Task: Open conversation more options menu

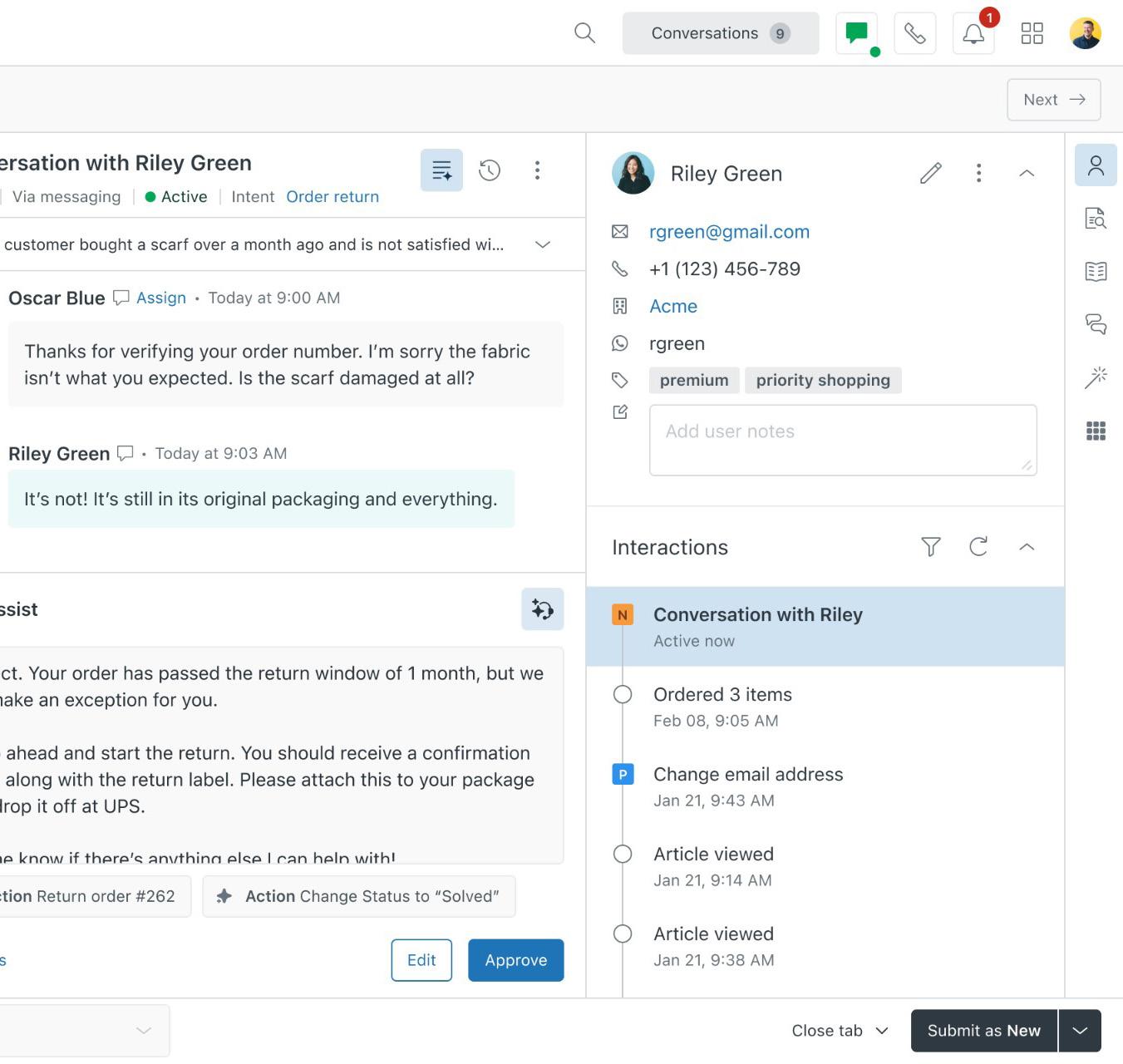Action: [537, 170]
